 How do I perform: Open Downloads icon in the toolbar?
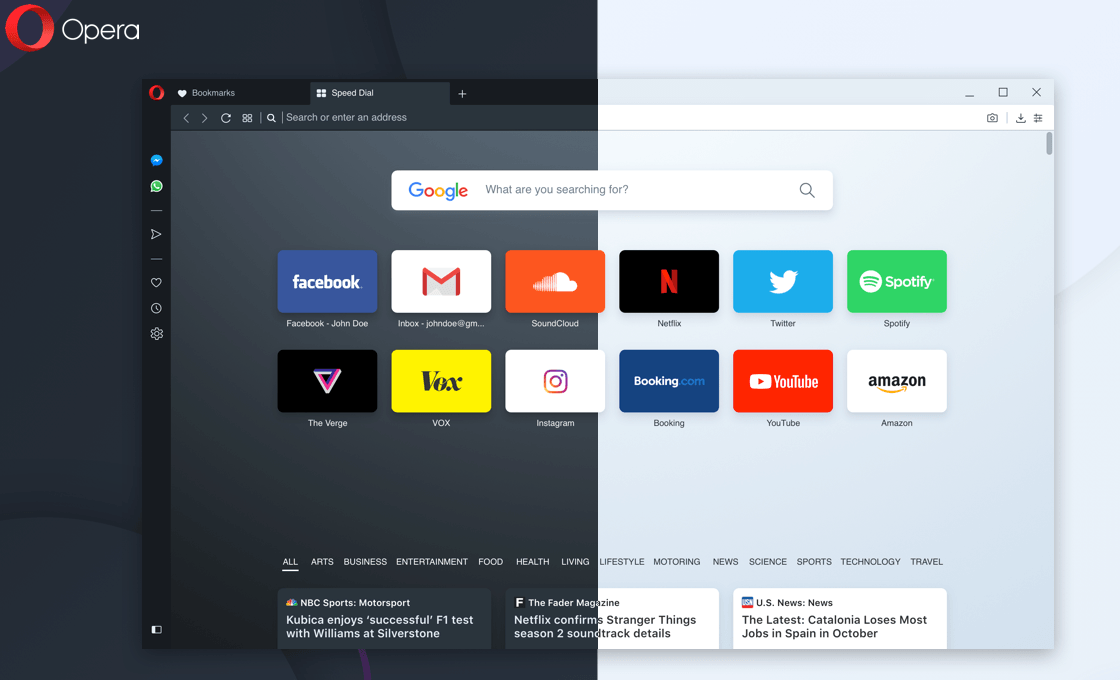(1021, 118)
